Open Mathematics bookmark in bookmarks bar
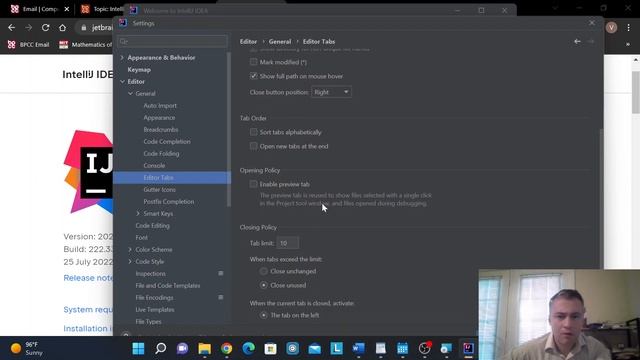640x360 pixels. (x=86, y=44)
